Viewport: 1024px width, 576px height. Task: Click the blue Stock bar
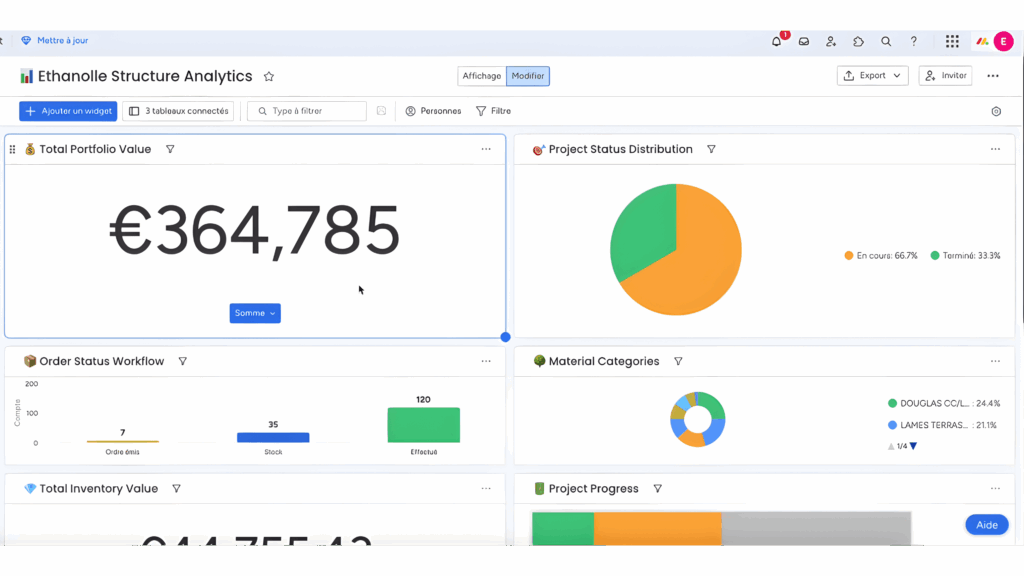(x=273, y=438)
